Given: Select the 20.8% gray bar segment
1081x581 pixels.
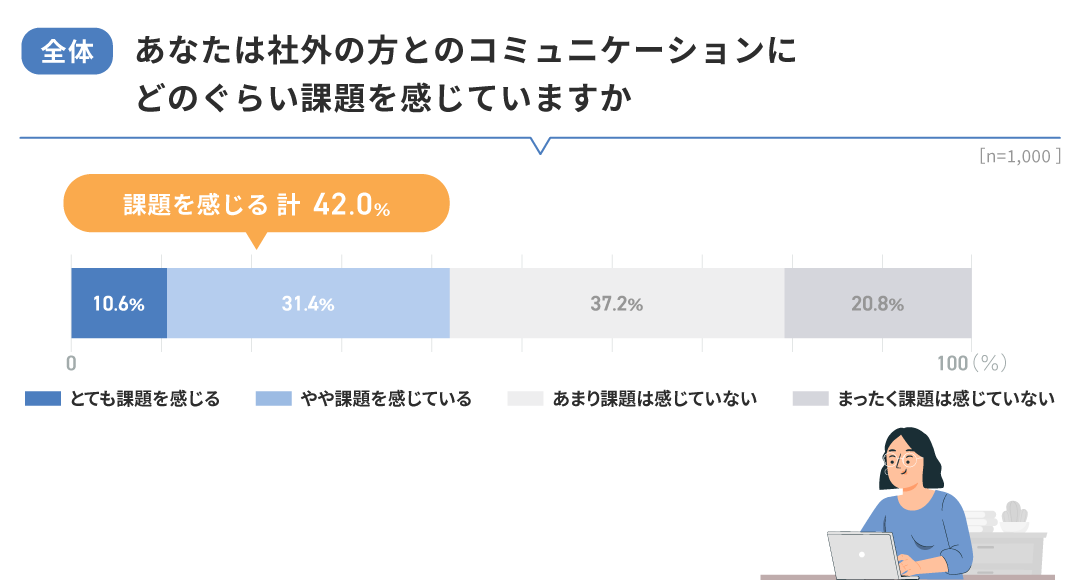Looking at the screenshot, I should [x=877, y=304].
